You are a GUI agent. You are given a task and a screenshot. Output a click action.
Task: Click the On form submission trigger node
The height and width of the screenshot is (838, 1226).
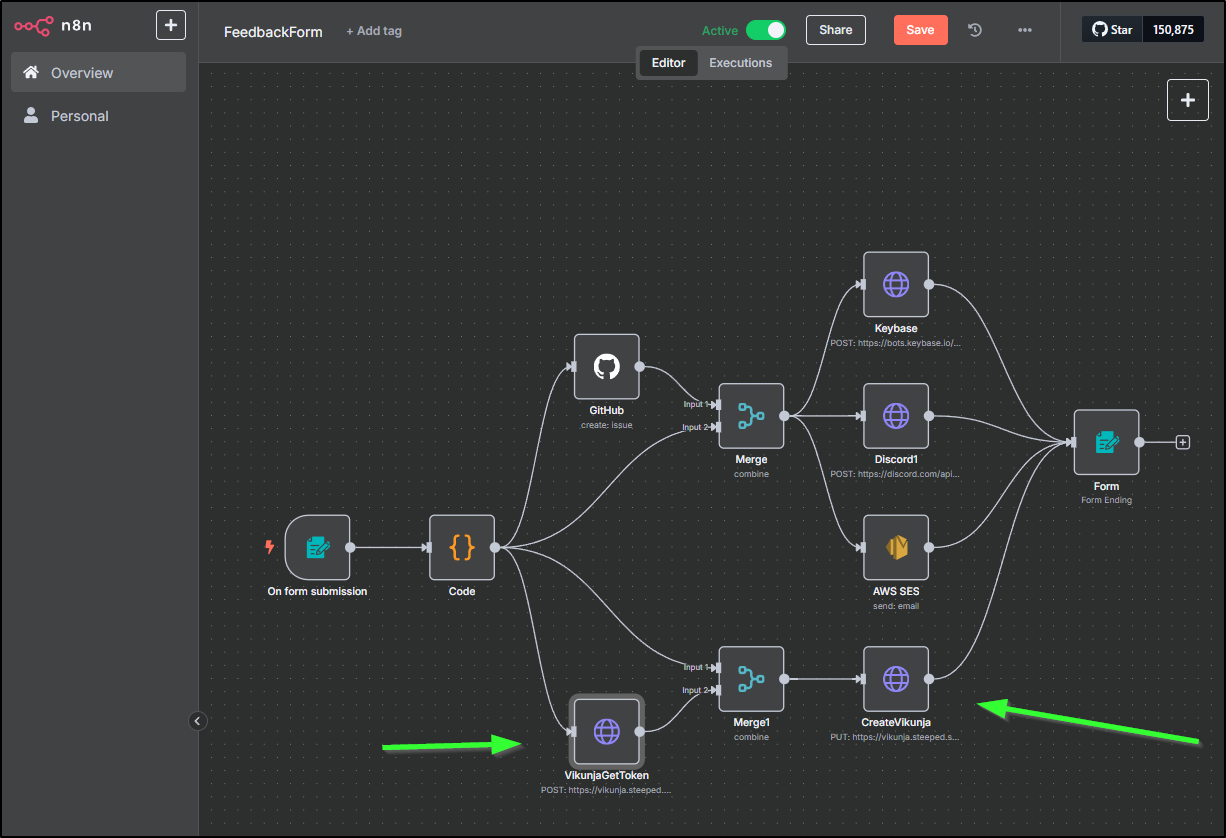[x=317, y=547]
